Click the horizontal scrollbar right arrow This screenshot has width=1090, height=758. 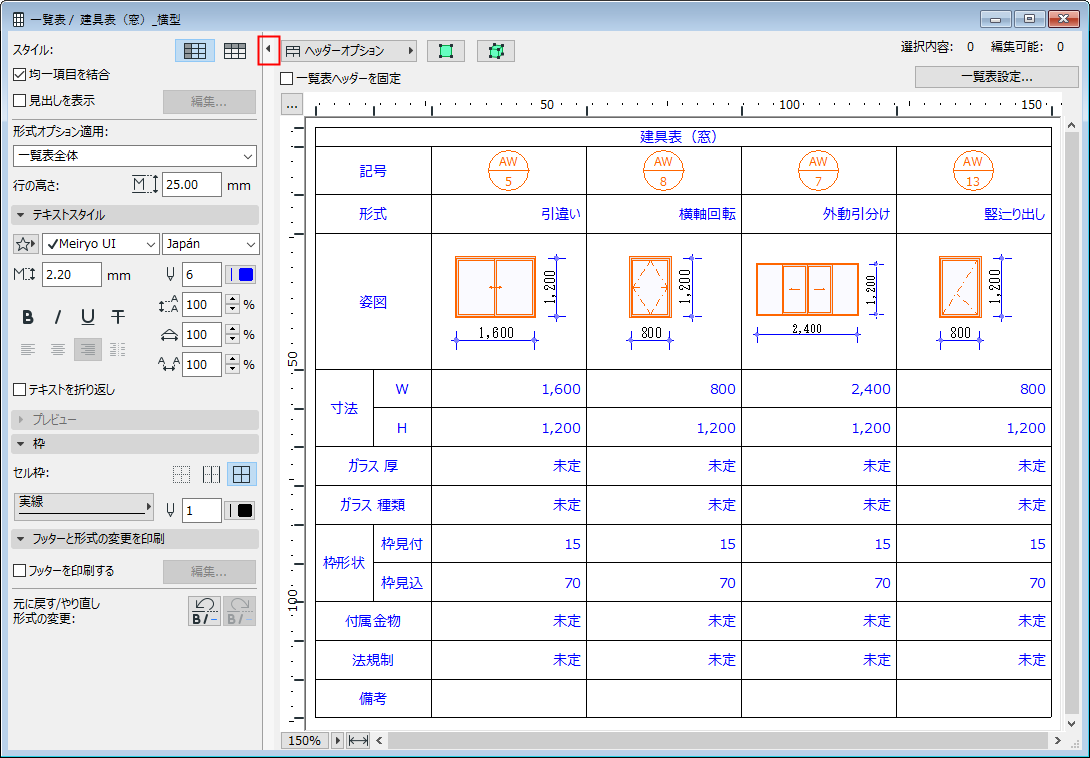pyautogui.click(x=1057, y=741)
